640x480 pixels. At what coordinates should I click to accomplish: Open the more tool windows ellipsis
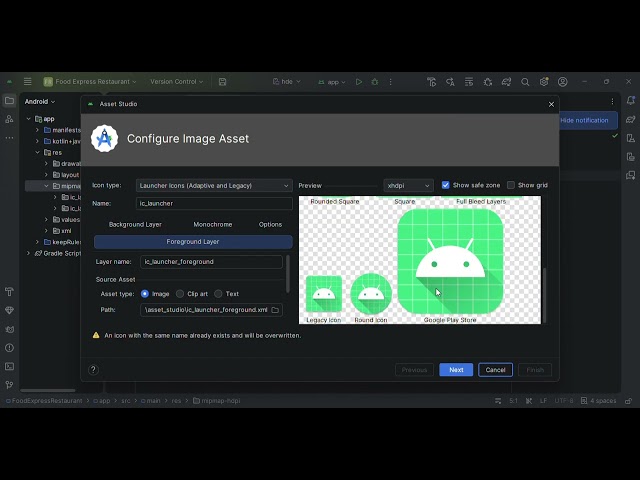pos(9,138)
